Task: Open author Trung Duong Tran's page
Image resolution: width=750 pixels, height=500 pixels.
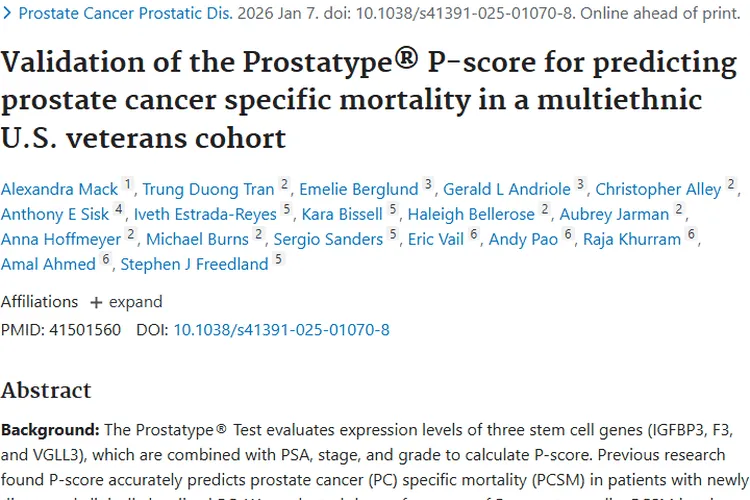Action: pyautogui.click(x=209, y=189)
